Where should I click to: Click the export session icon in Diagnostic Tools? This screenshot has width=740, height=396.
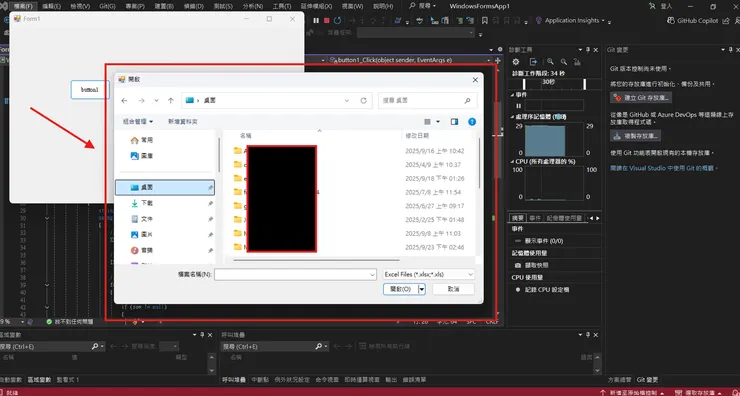tap(533, 61)
